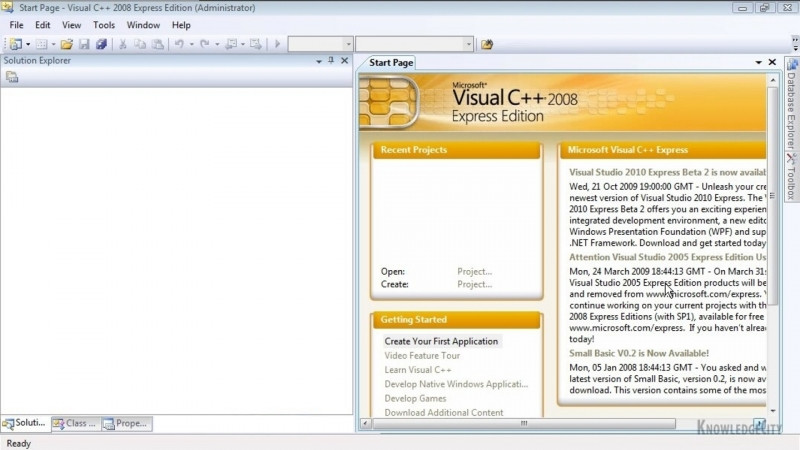Open the View menu
The height and width of the screenshot is (450, 800).
tap(71, 25)
